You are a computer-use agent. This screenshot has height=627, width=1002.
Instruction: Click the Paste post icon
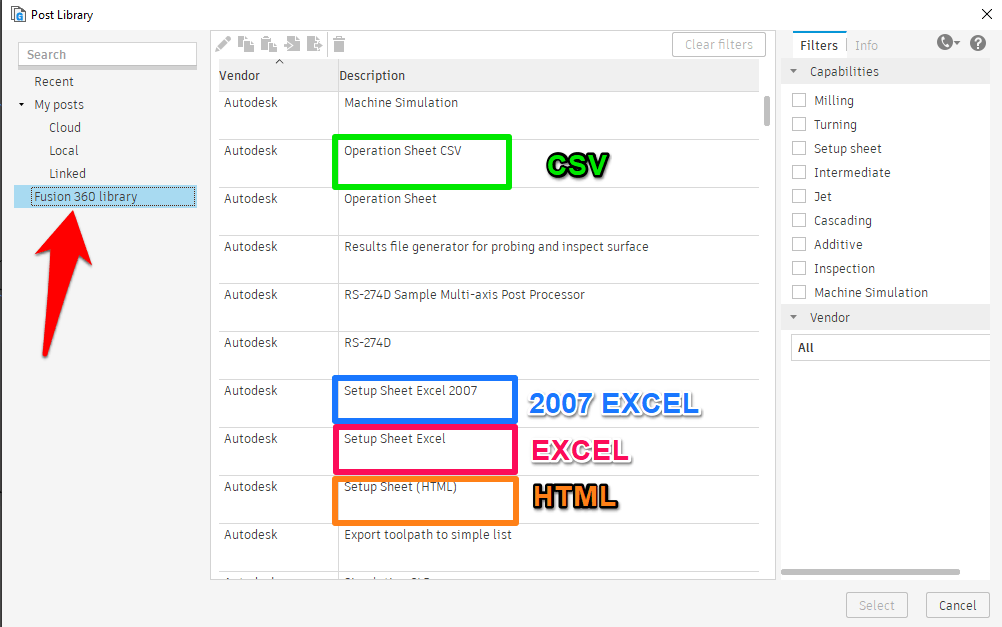tap(269, 43)
